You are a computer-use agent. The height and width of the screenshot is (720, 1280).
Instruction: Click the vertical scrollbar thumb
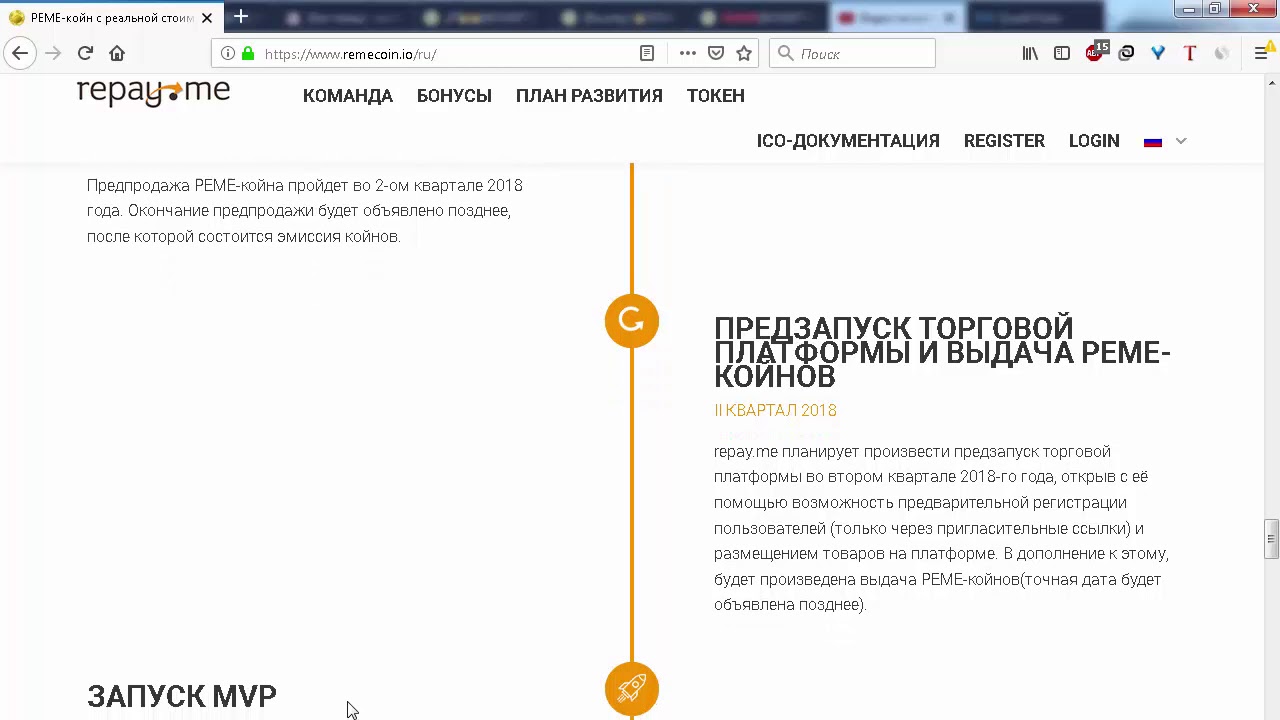coord(1271,538)
